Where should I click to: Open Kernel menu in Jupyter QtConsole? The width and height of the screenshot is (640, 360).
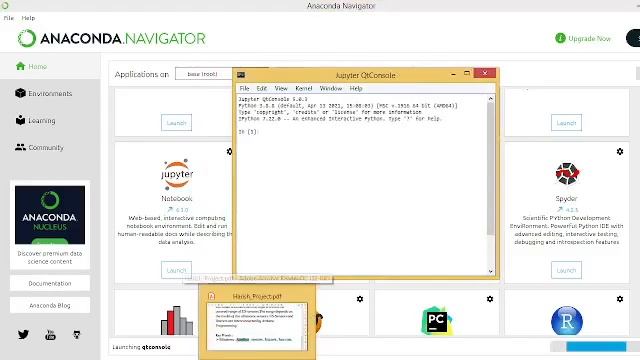pyautogui.click(x=303, y=88)
